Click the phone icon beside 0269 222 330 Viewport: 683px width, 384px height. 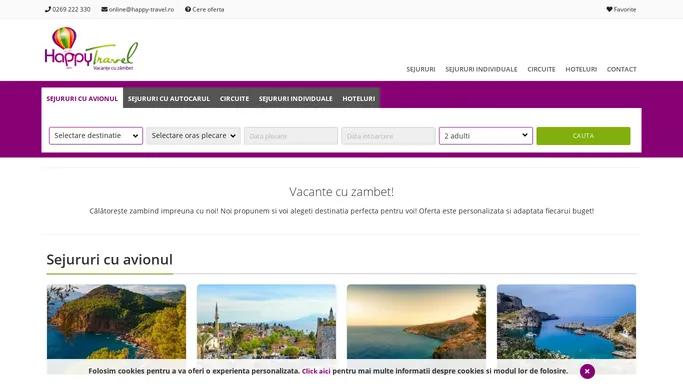tap(48, 9)
